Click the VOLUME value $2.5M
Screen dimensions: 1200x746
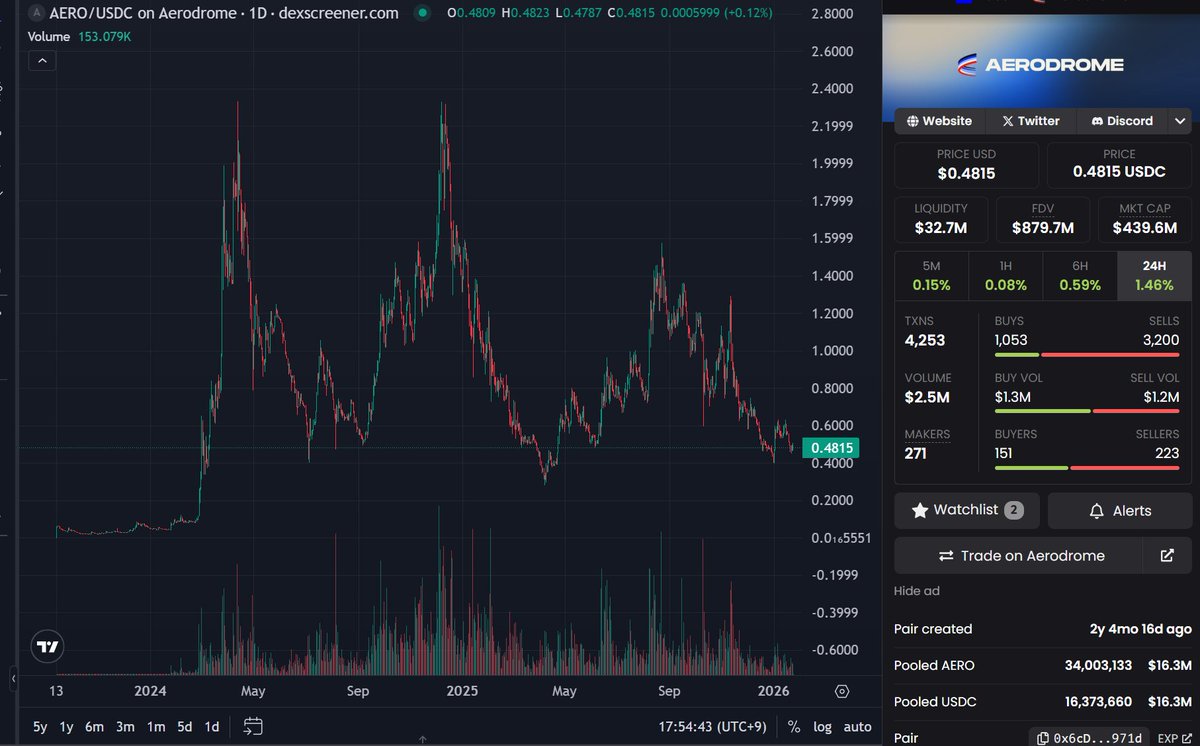[x=927, y=397]
